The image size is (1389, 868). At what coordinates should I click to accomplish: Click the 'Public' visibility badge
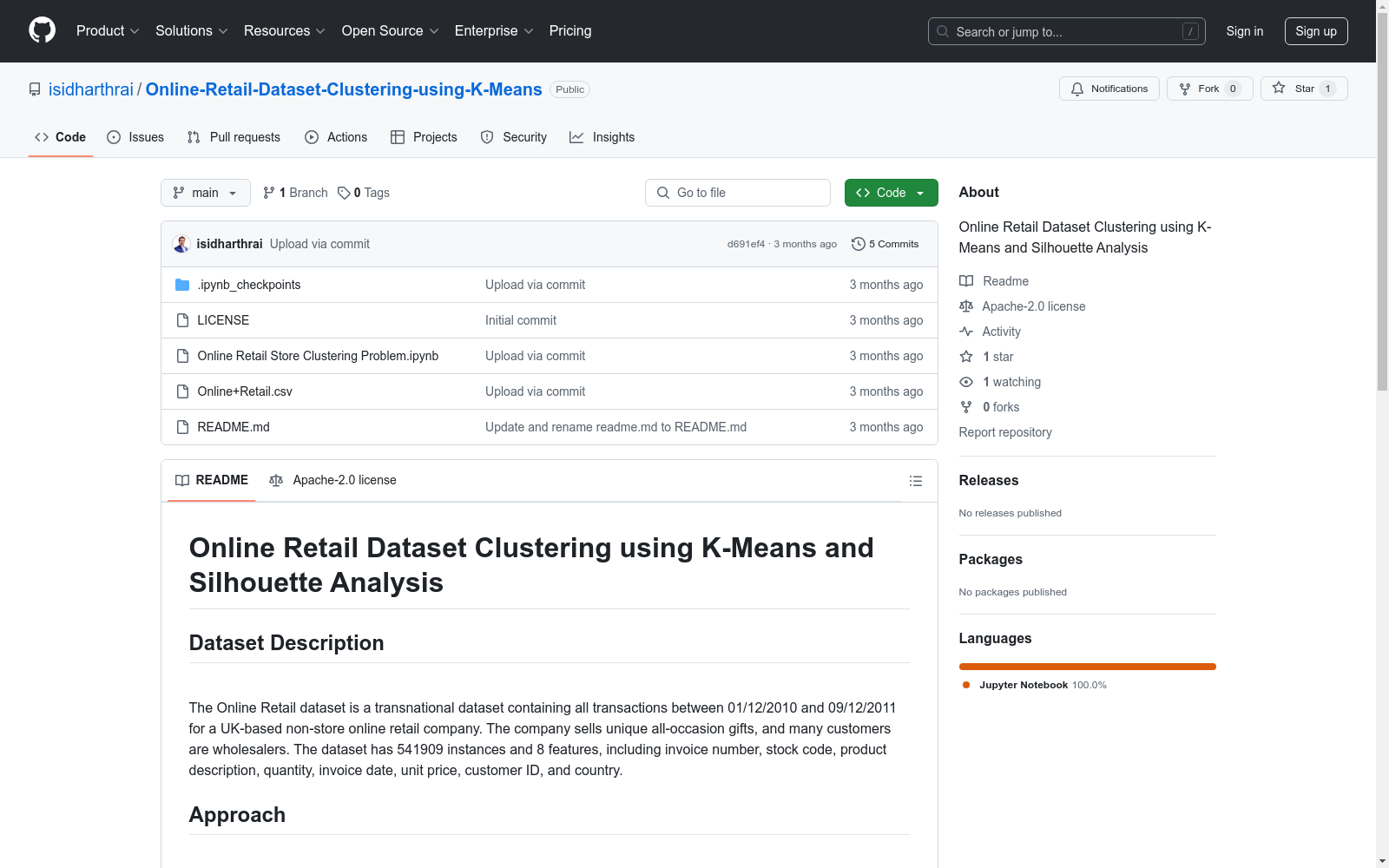coord(570,89)
